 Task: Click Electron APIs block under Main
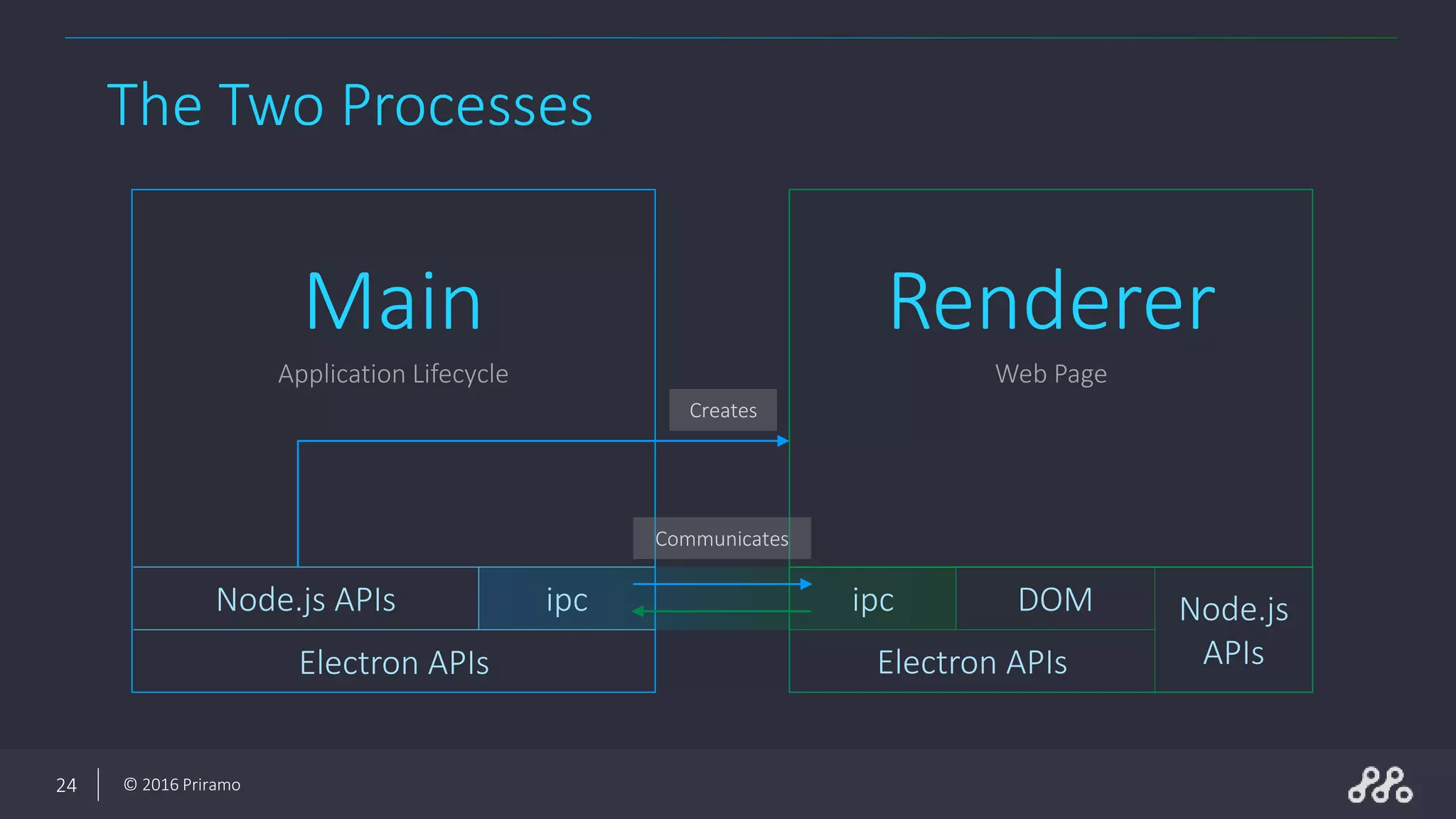(393, 662)
